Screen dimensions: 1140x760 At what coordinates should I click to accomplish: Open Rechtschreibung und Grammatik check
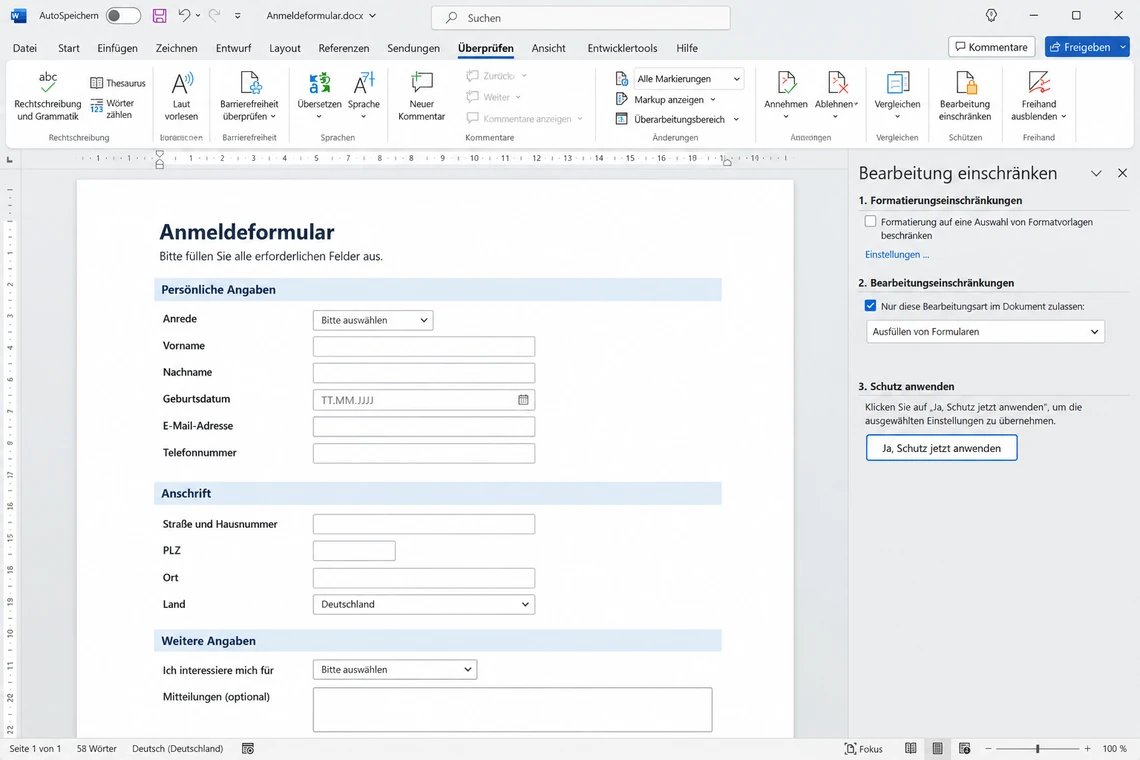[47, 95]
